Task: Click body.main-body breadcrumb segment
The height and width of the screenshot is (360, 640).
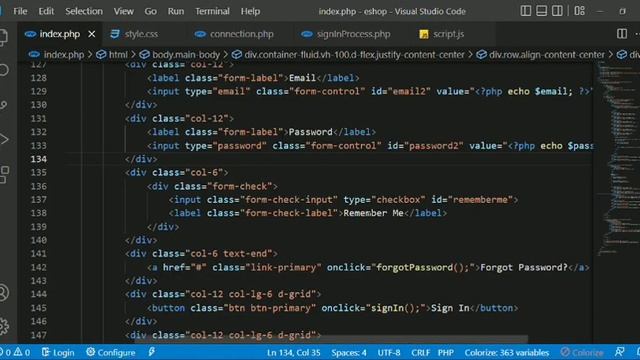Action: tap(180, 55)
